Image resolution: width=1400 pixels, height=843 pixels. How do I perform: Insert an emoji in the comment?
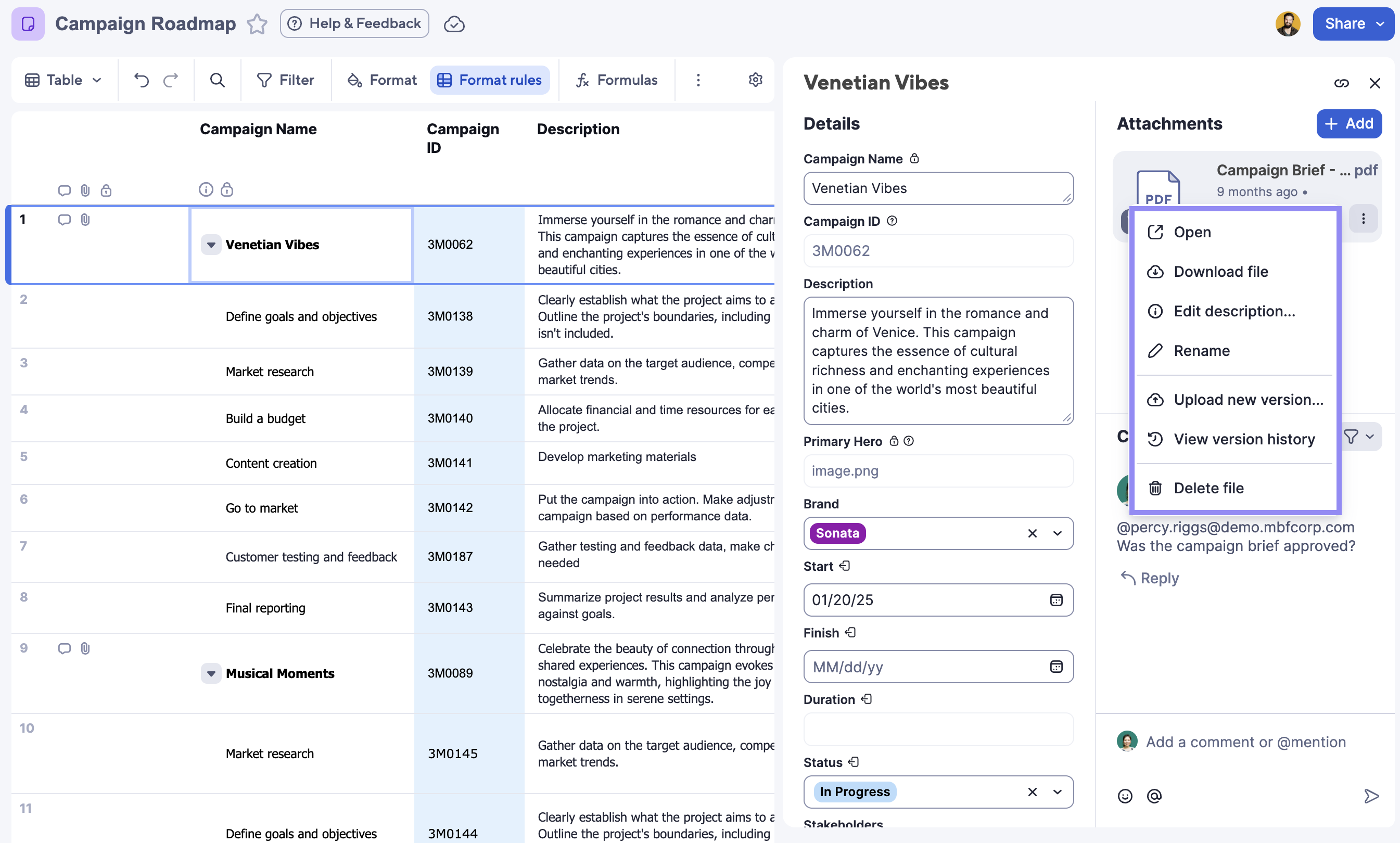[1125, 796]
